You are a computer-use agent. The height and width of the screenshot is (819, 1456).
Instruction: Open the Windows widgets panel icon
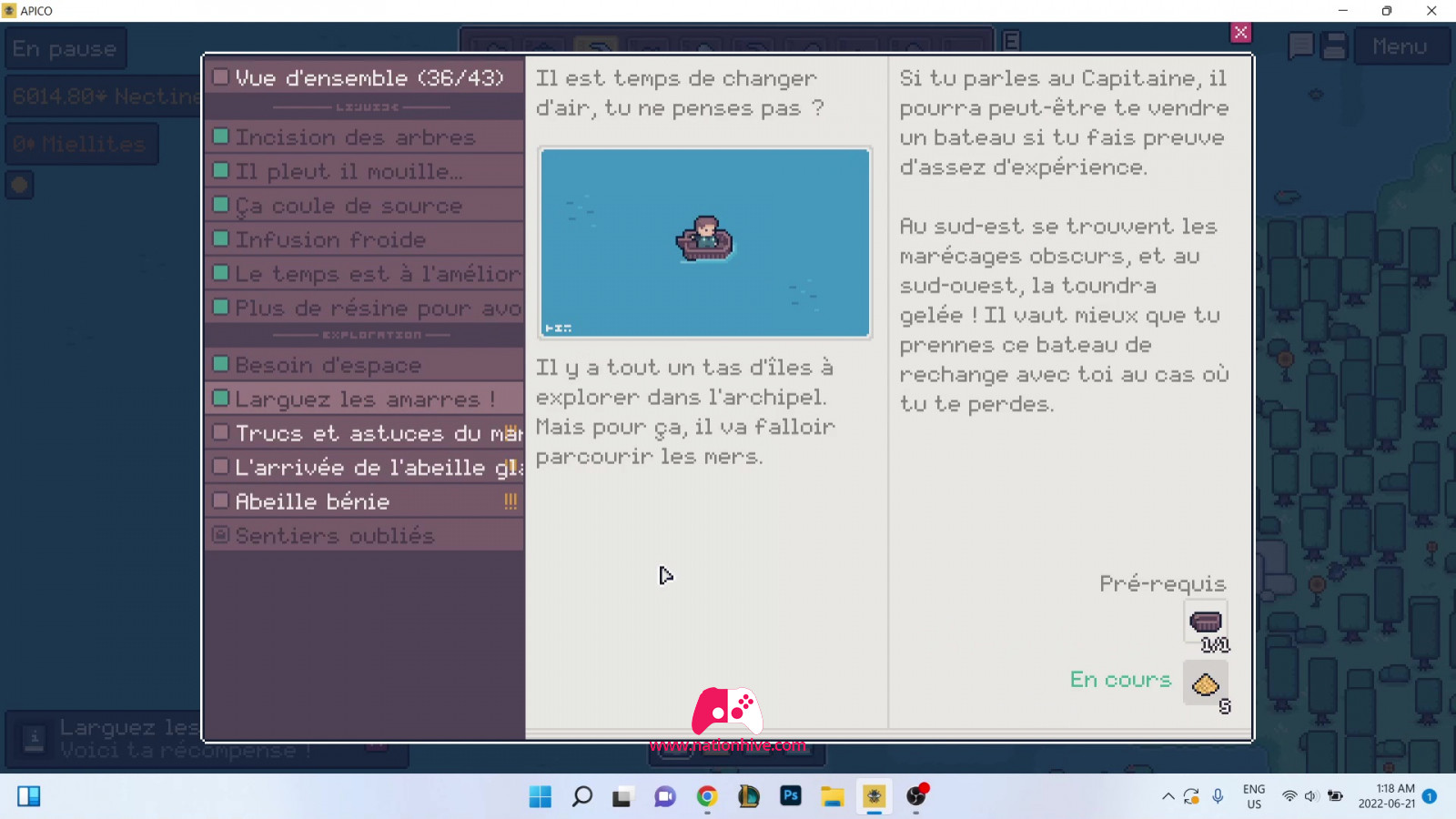coord(29,797)
